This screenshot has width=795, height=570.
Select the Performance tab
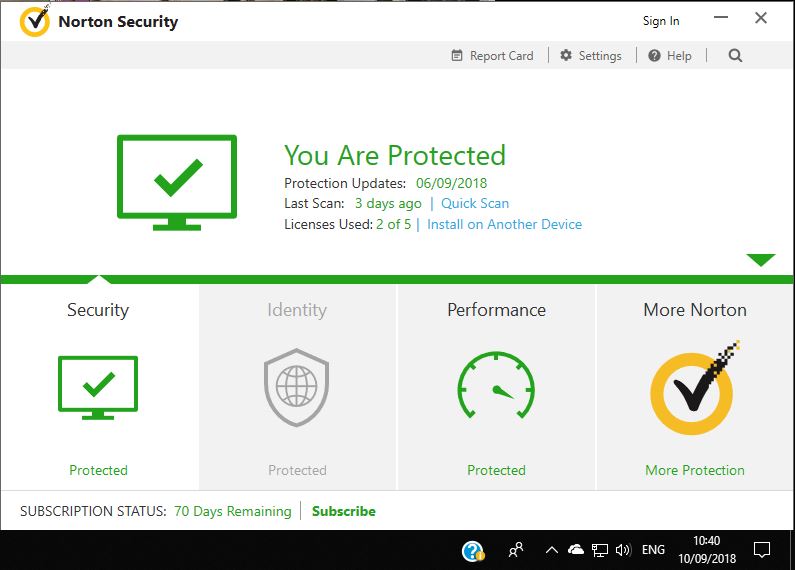tap(497, 386)
